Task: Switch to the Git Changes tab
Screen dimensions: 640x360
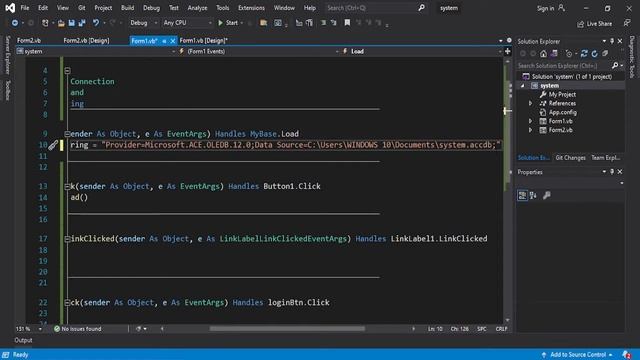Action: tap(570, 158)
